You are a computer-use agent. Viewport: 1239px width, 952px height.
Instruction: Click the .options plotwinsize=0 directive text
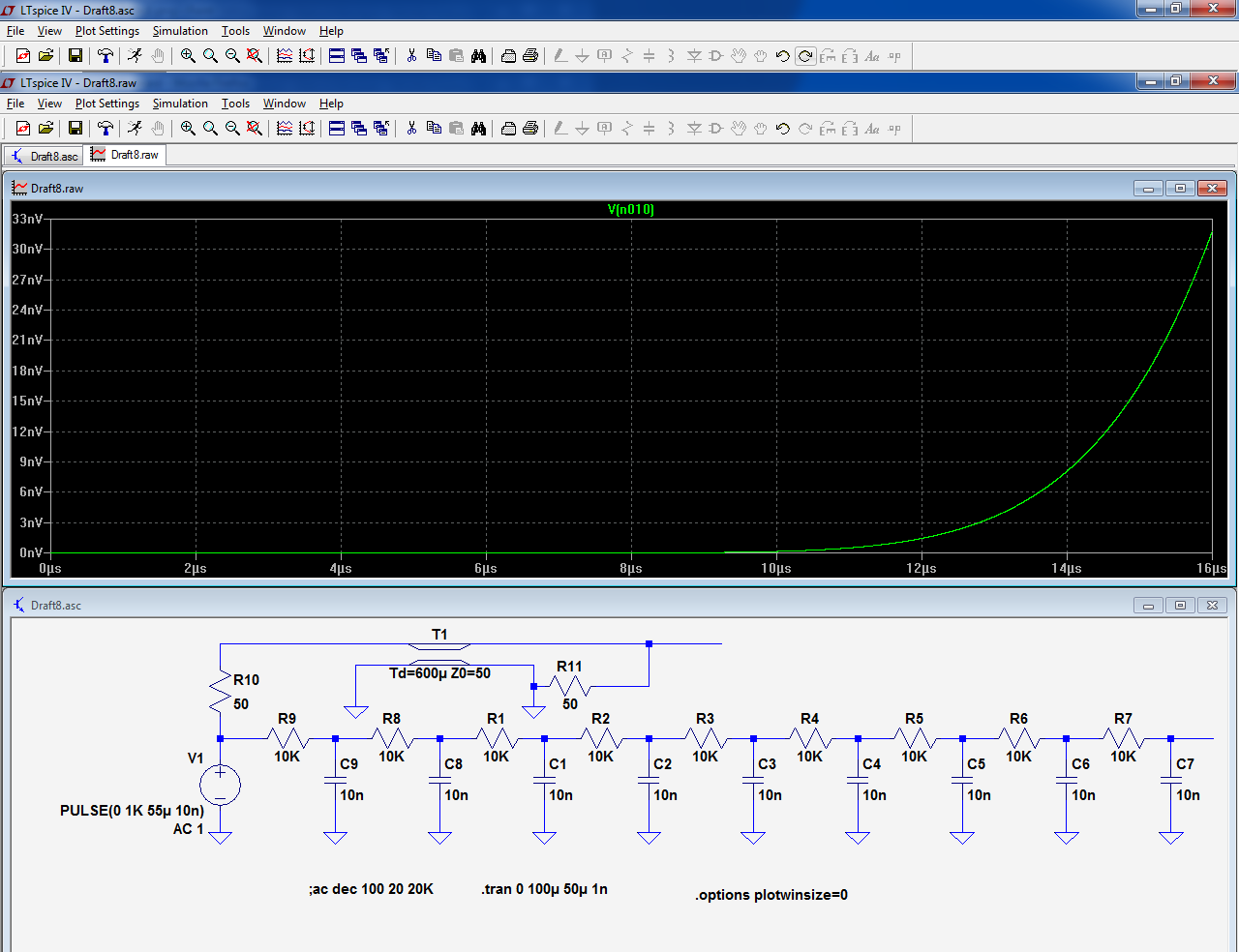pos(771,895)
